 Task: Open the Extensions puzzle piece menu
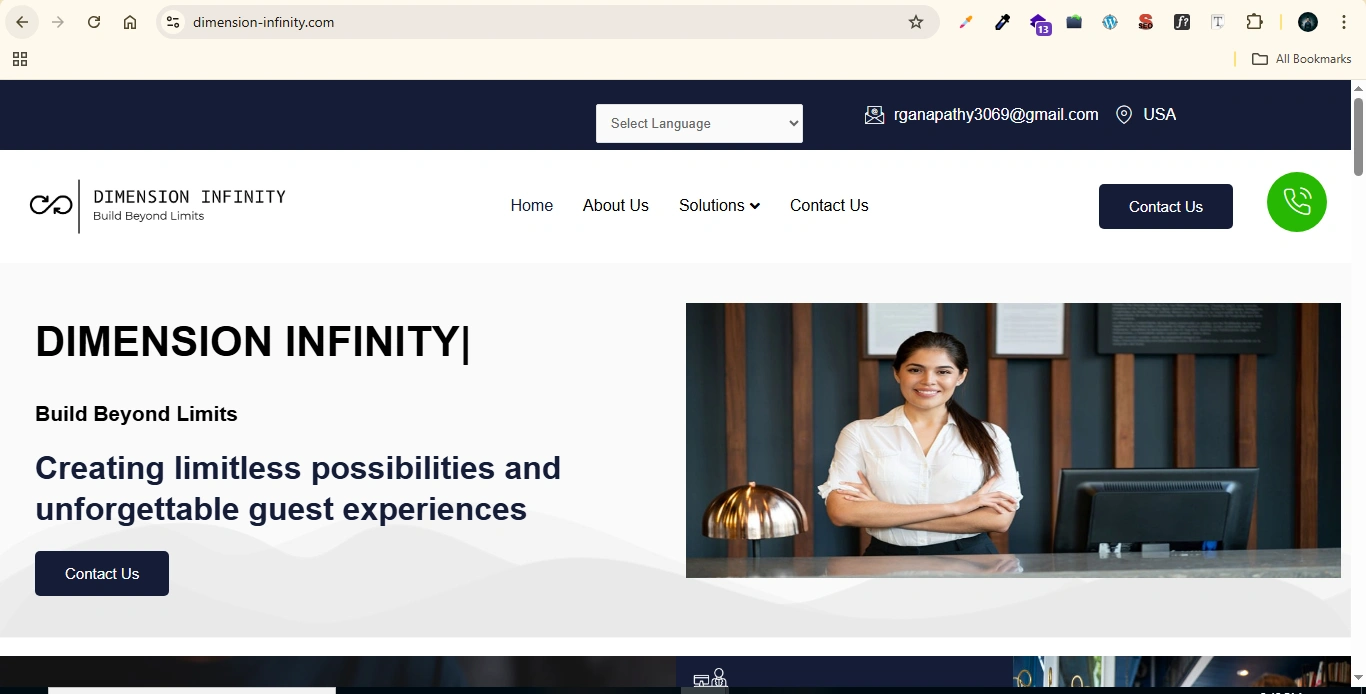click(1254, 22)
